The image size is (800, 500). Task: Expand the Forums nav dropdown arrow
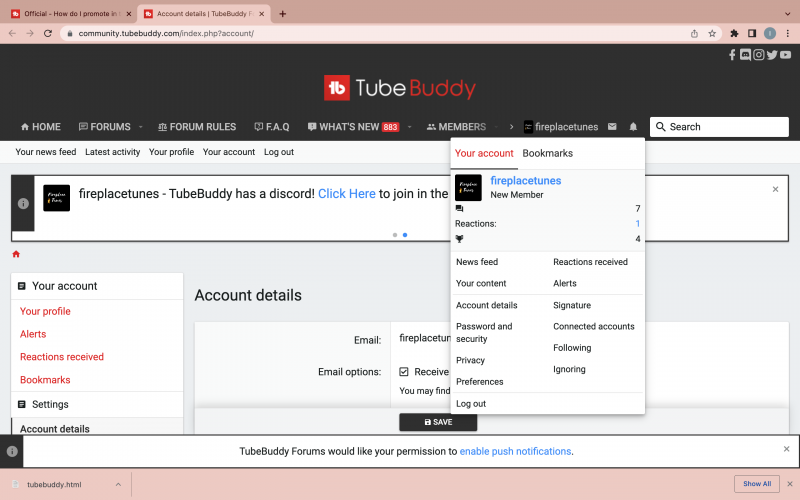(x=140, y=127)
